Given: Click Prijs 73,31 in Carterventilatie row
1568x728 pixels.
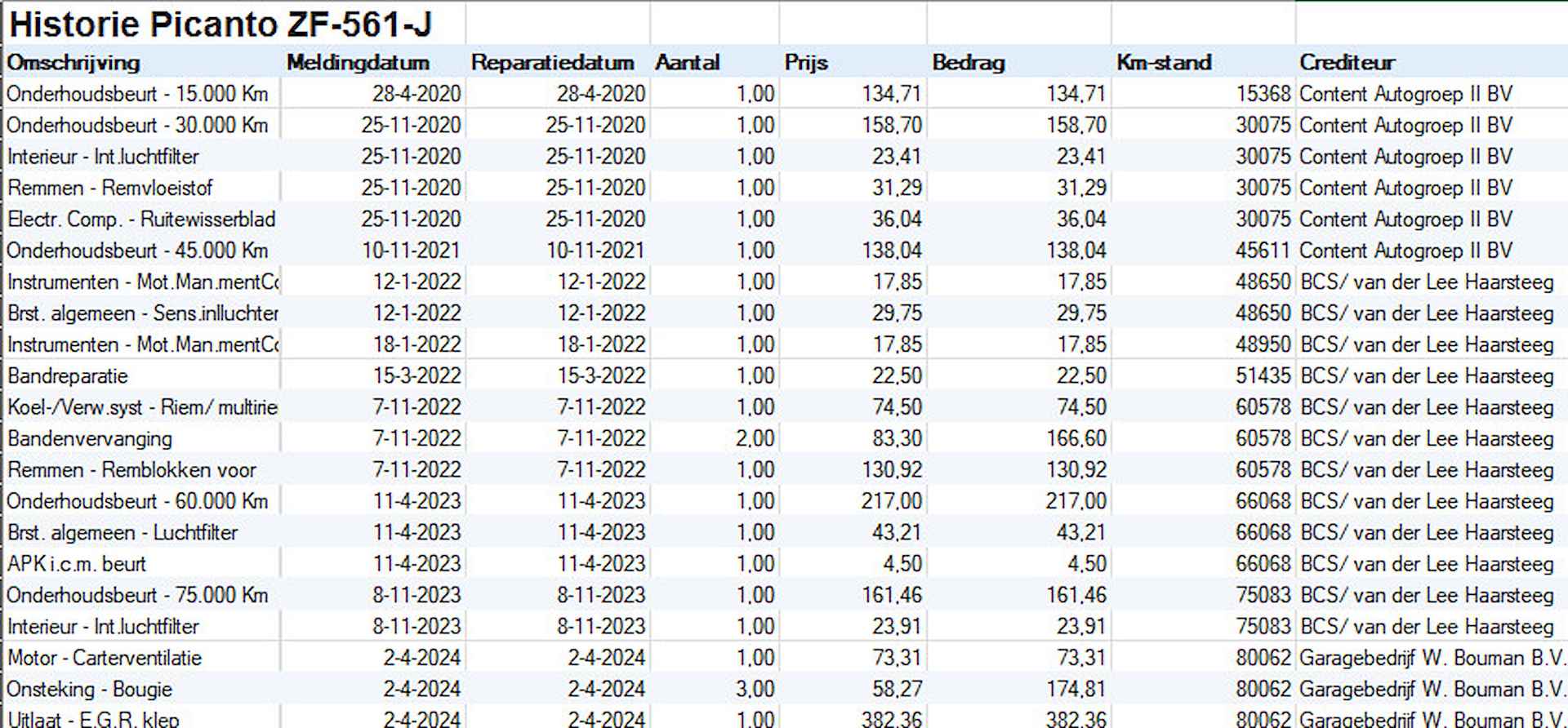Looking at the screenshot, I should pyautogui.click(x=853, y=658).
